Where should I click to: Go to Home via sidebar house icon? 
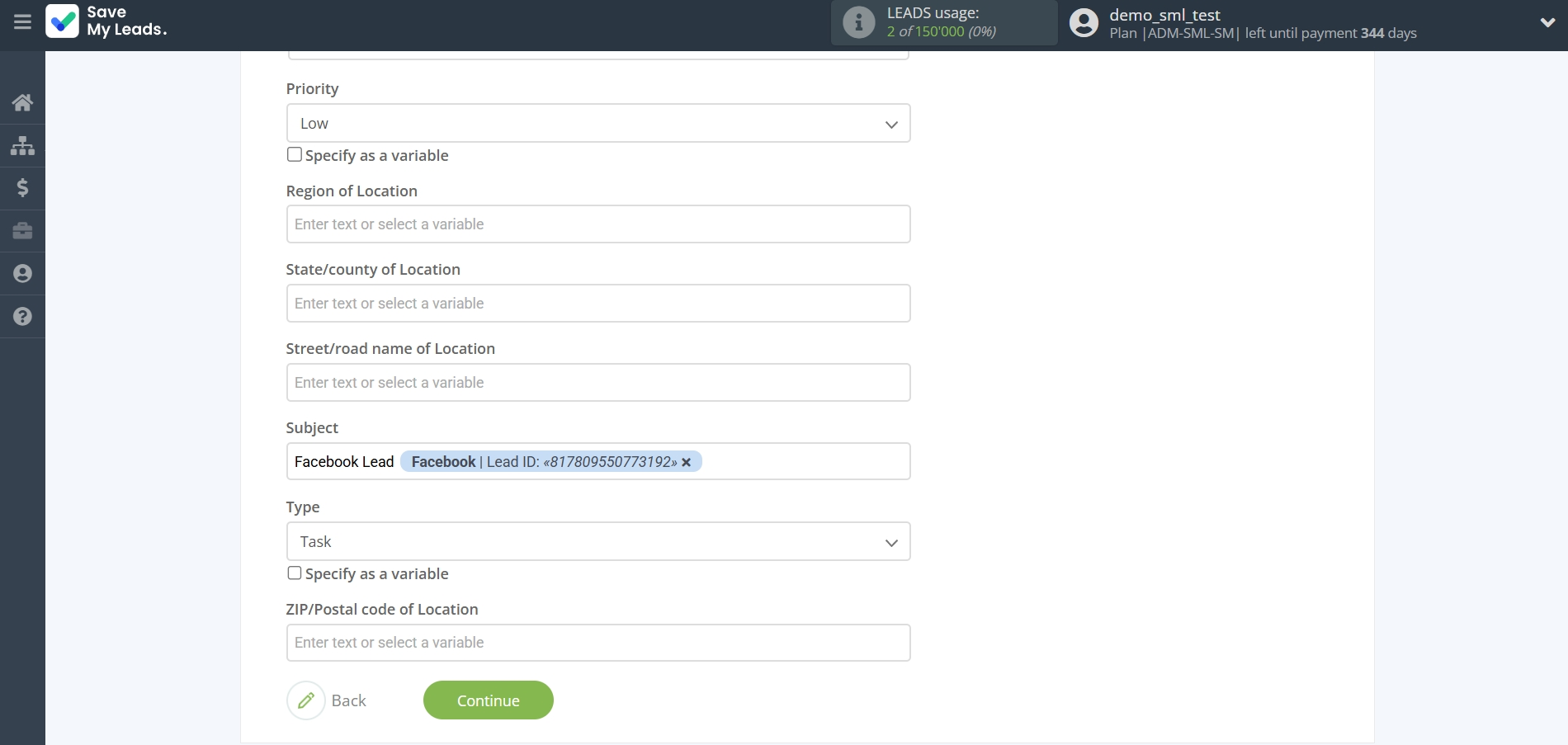[x=22, y=102]
